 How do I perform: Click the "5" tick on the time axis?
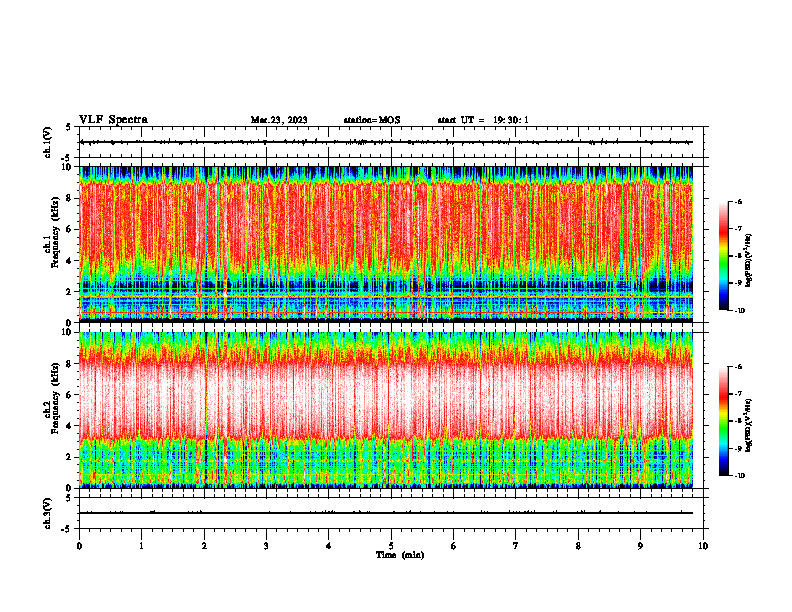(x=391, y=546)
